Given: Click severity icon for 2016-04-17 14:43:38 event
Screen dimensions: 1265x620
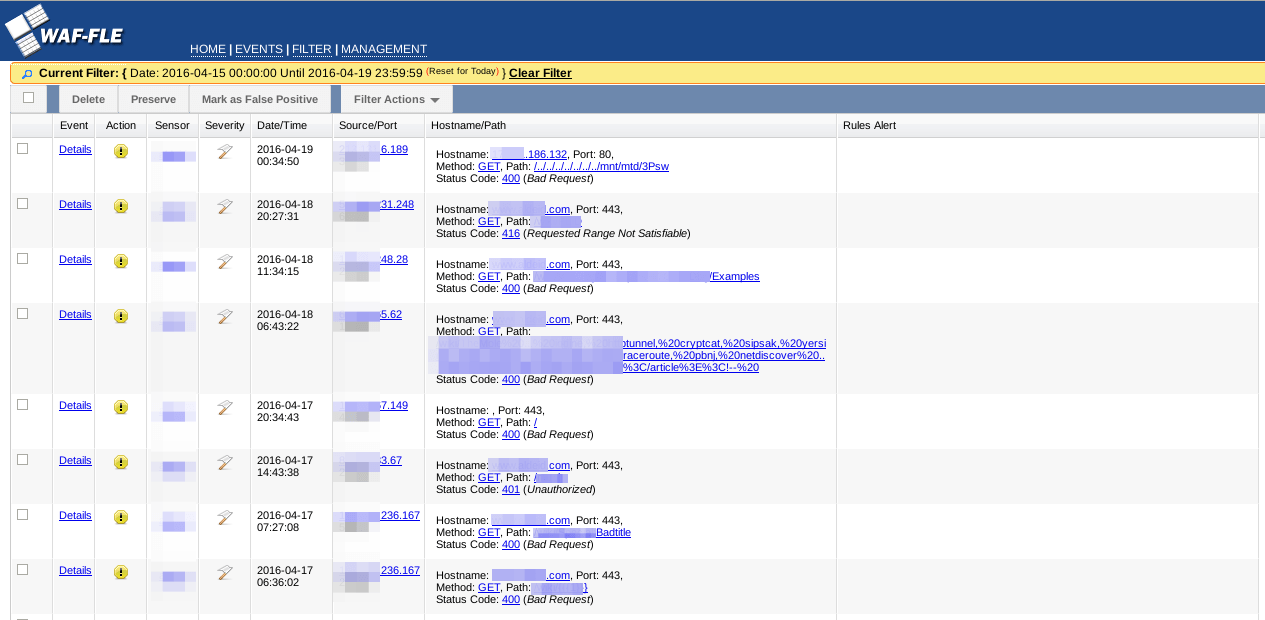Looking at the screenshot, I should [225, 462].
